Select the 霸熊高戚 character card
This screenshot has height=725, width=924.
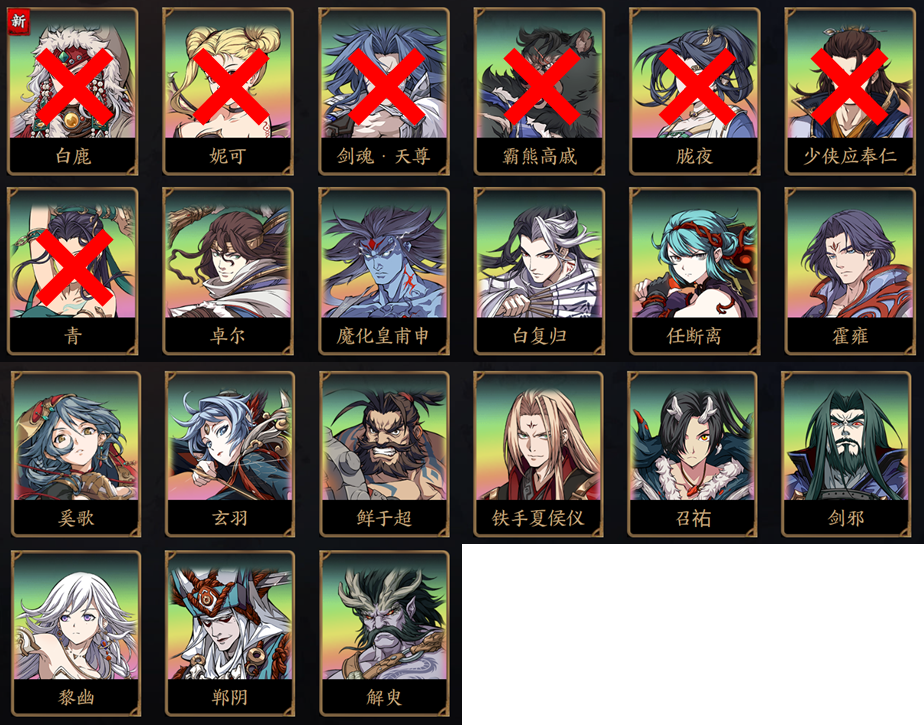pyautogui.click(x=539, y=91)
